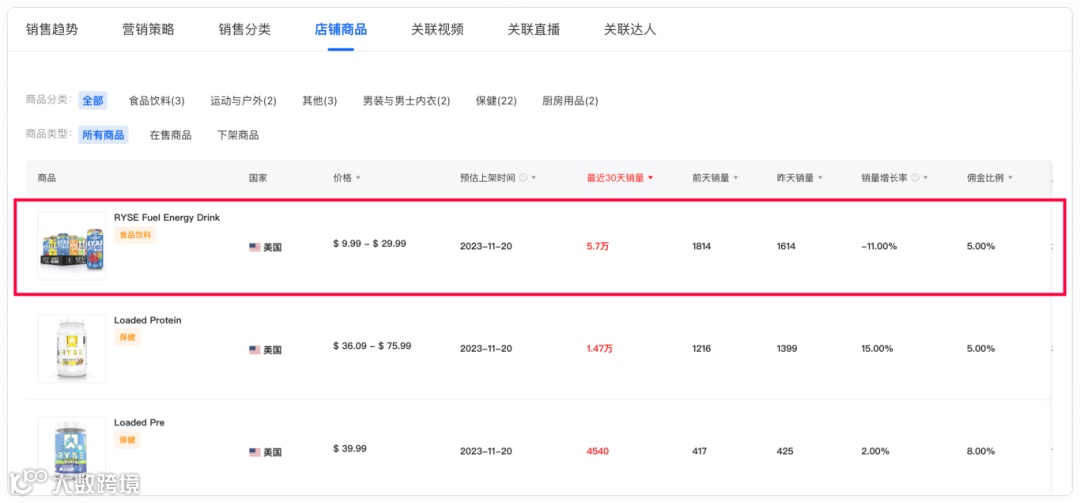Screen dimensions: 1080x503
Task: Click the 销量增长率 info icon
Action: coord(915,178)
